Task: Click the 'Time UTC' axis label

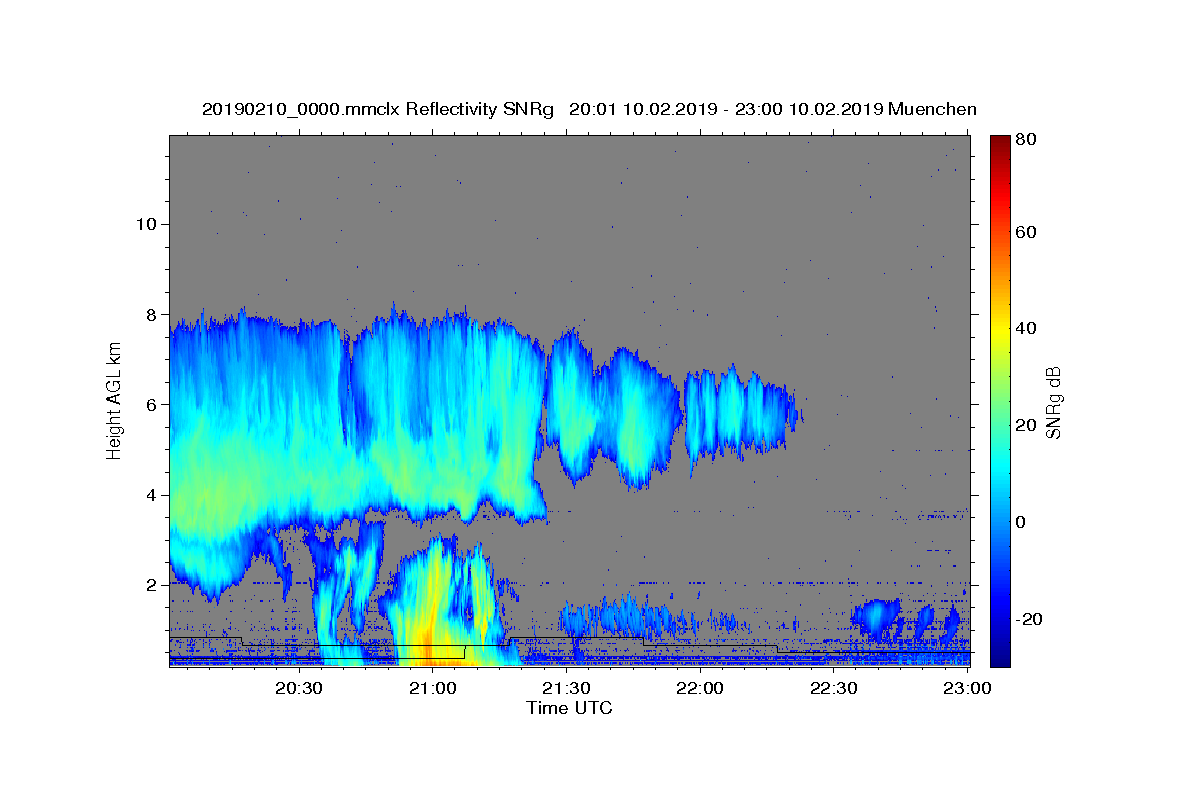Action: tap(569, 708)
